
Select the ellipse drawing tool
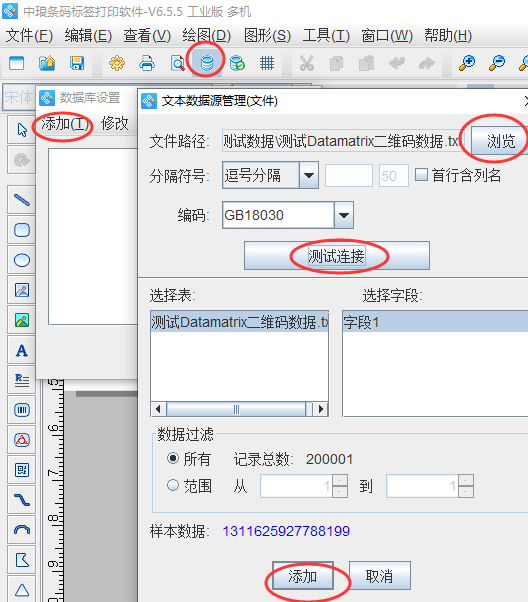coord(22,260)
